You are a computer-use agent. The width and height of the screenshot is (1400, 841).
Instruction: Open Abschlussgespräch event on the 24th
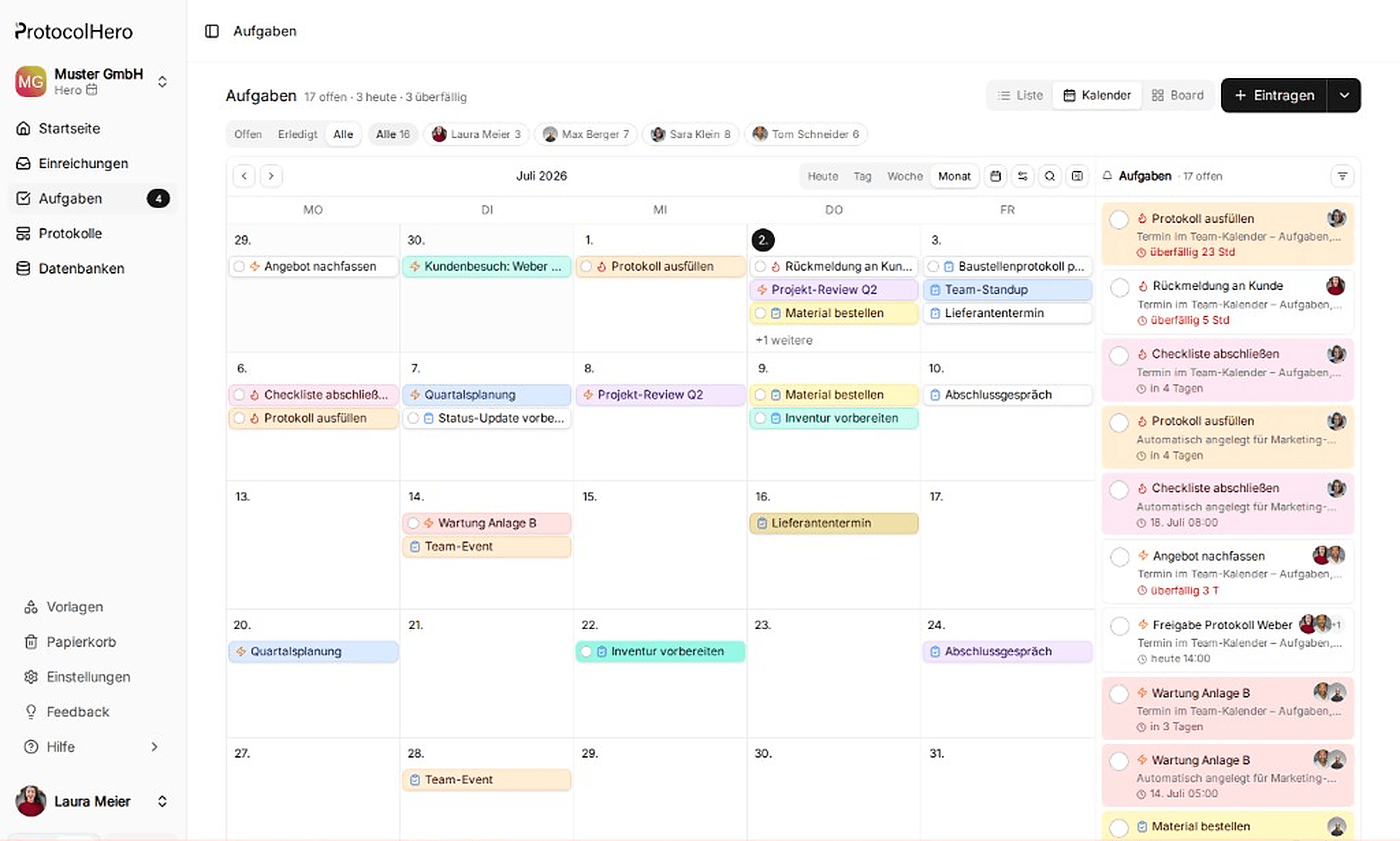click(x=1008, y=652)
